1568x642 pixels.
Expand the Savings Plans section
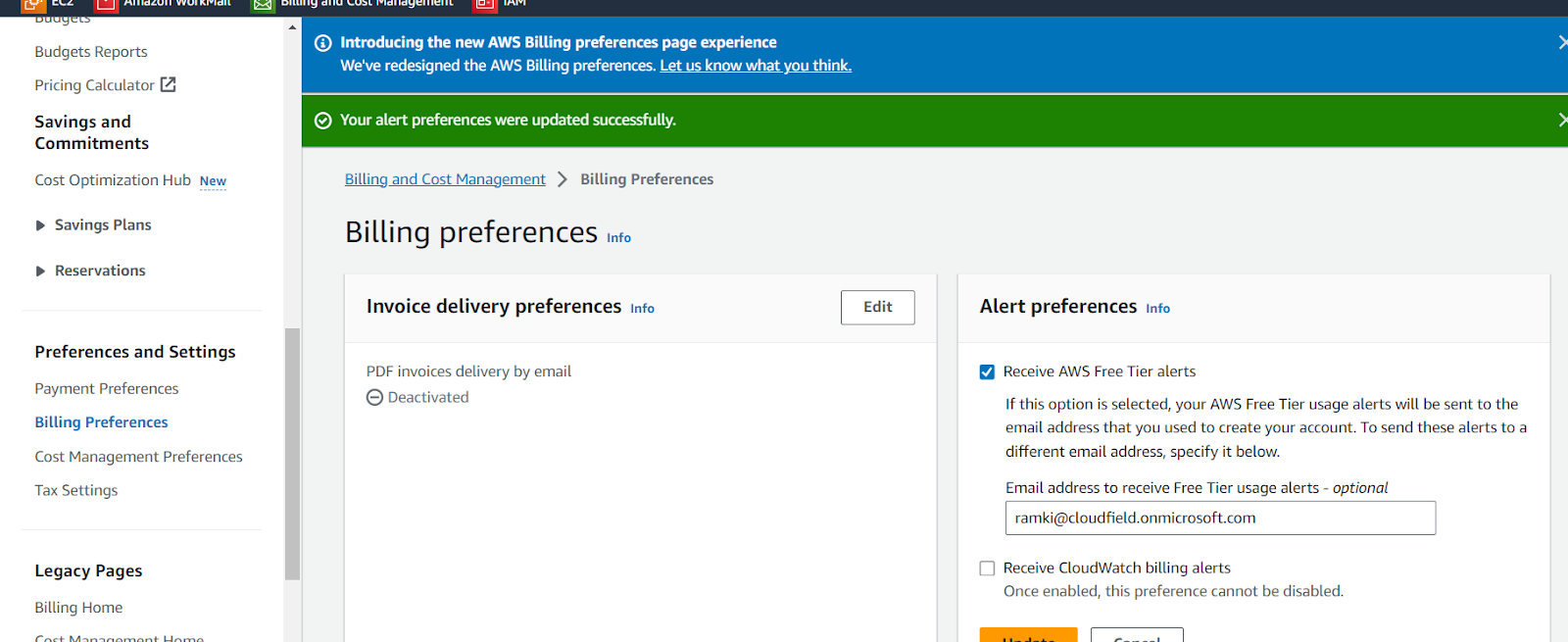click(40, 225)
